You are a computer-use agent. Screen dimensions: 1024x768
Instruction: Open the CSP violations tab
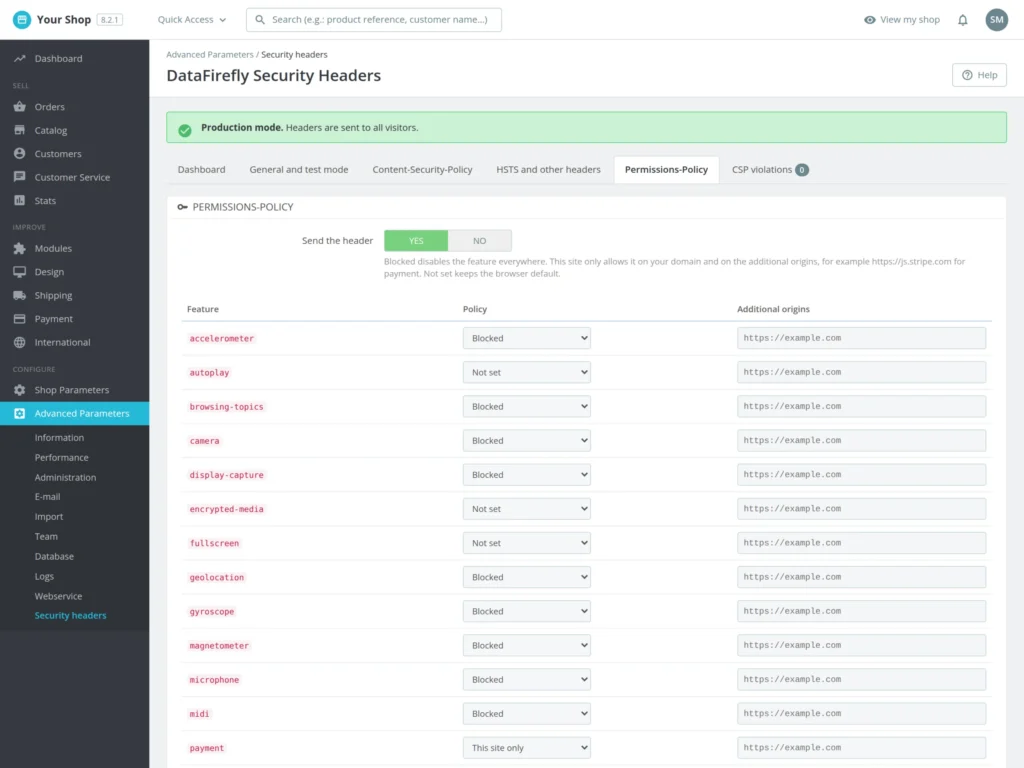pos(770,170)
